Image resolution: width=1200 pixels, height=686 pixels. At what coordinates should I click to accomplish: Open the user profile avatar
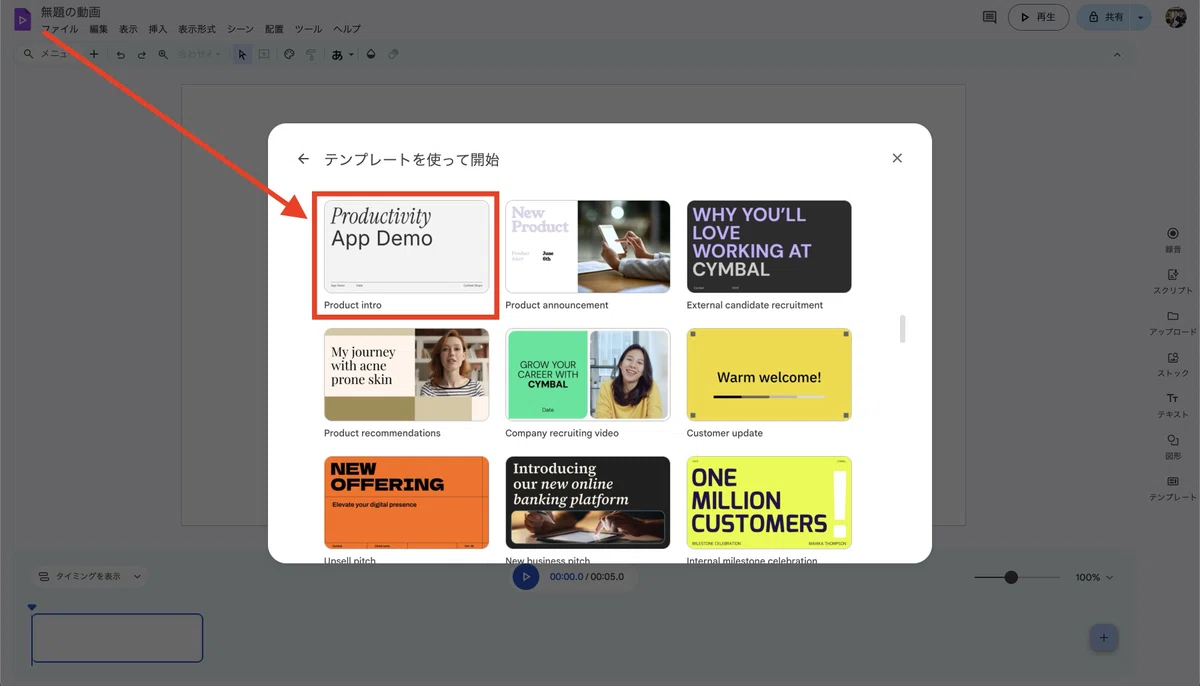pos(1176,17)
